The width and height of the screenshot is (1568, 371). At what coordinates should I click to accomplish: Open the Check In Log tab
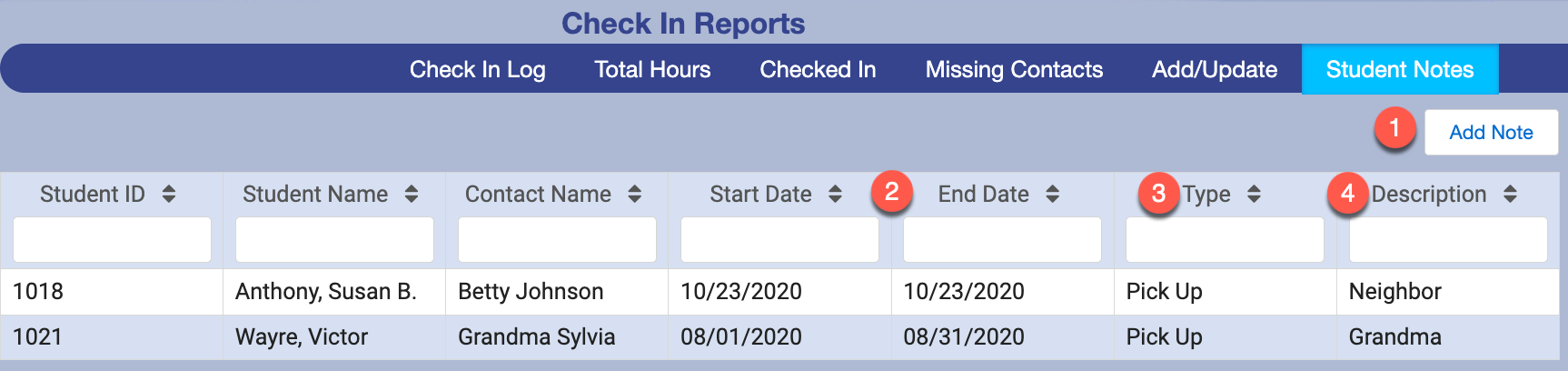coord(477,70)
